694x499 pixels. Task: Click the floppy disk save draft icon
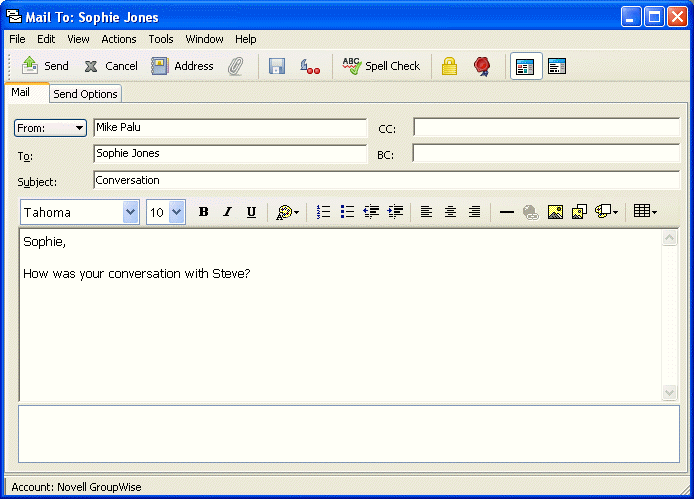coord(277,66)
